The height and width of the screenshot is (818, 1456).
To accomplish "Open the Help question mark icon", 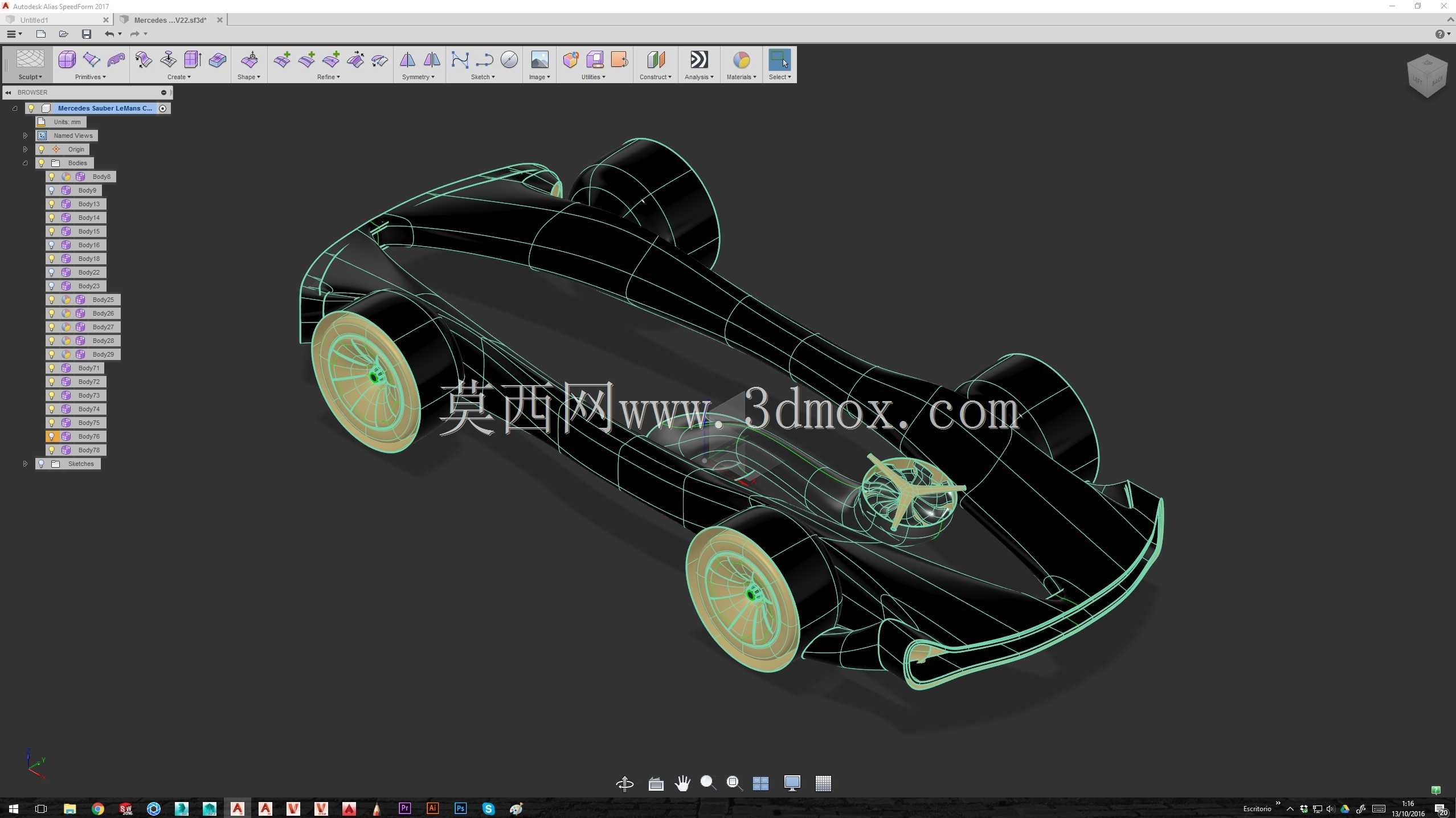I will (x=1439, y=34).
